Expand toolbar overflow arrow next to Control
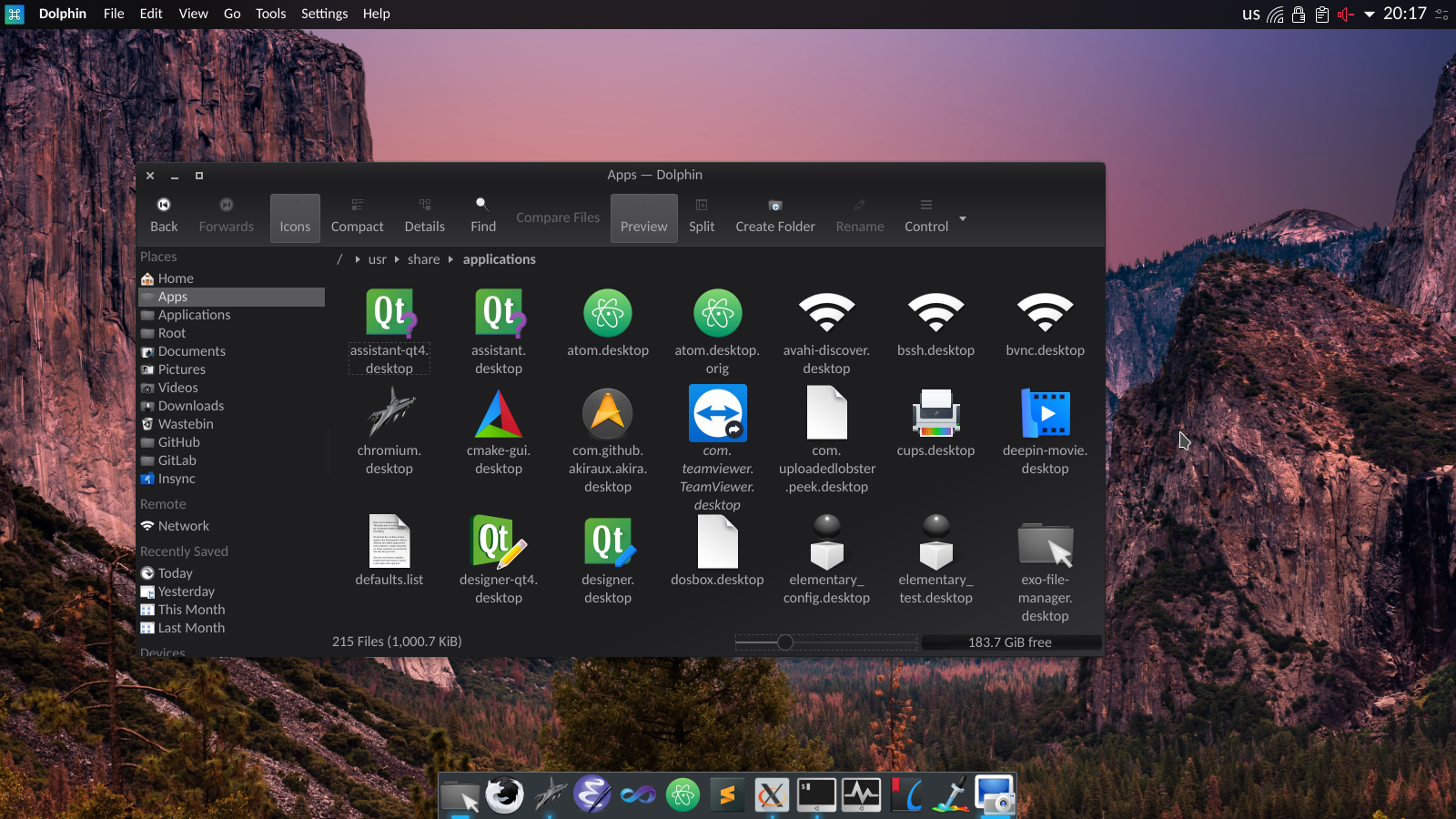Screen dimensions: 1456x819 point(963,218)
